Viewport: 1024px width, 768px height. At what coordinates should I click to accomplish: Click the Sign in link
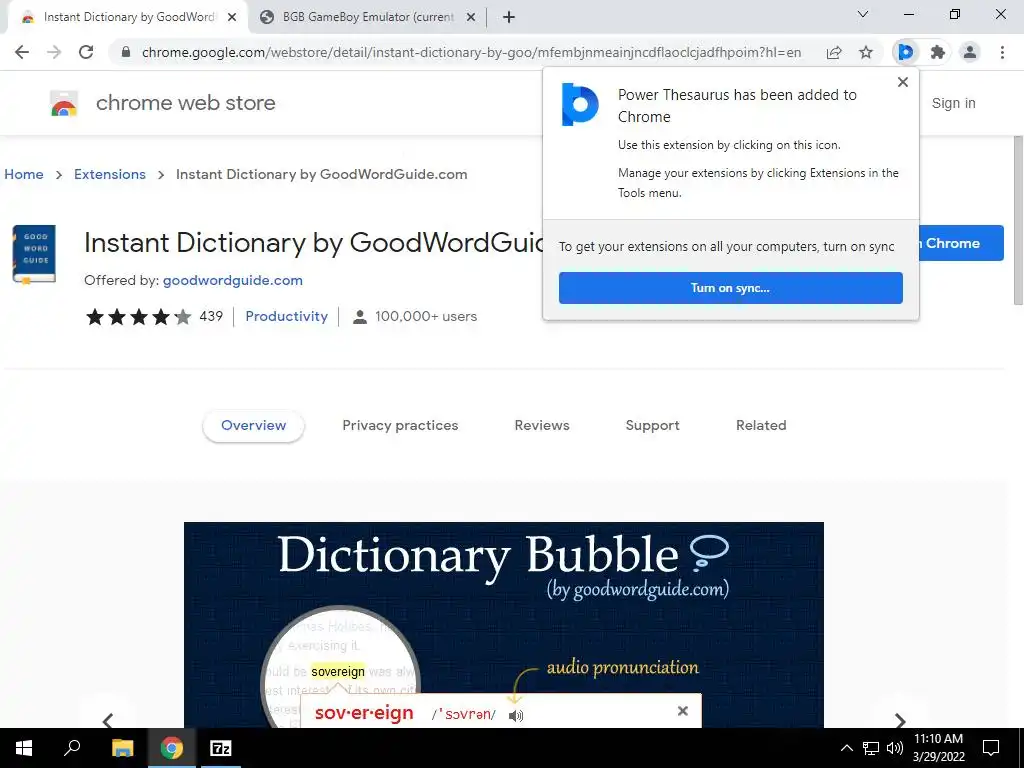pos(953,103)
